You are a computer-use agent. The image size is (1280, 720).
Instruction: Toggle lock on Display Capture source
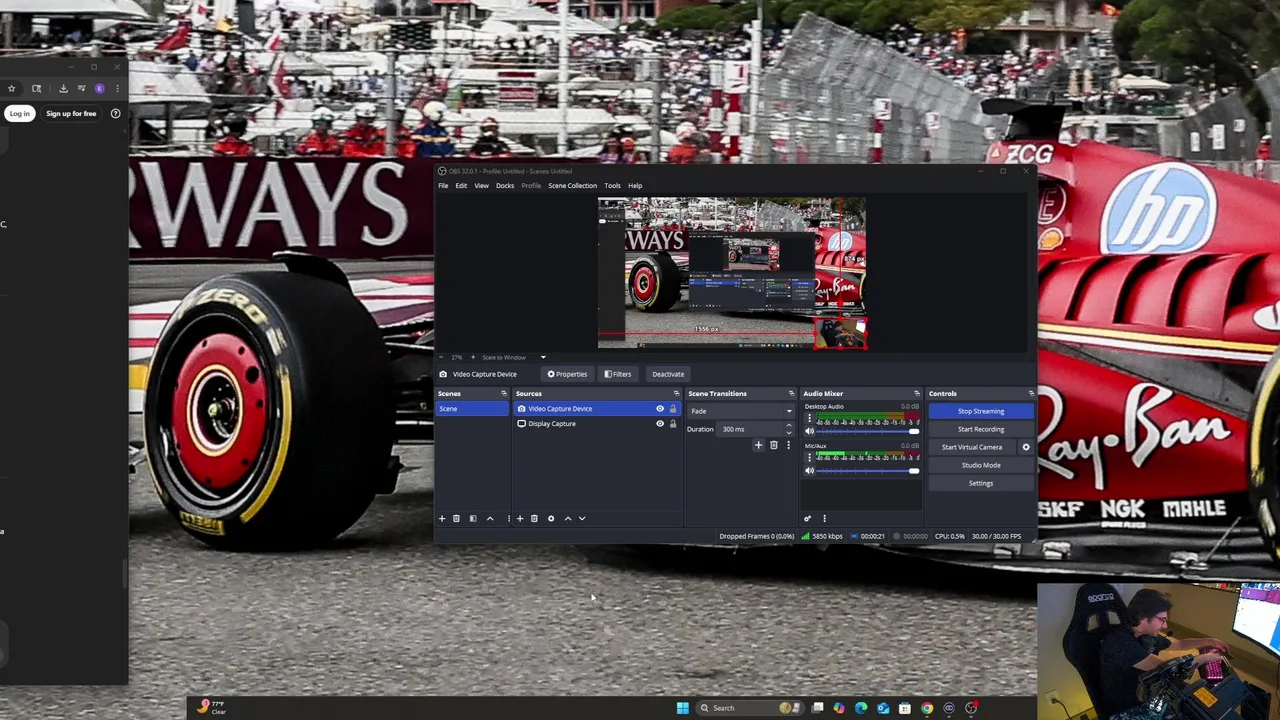673,424
